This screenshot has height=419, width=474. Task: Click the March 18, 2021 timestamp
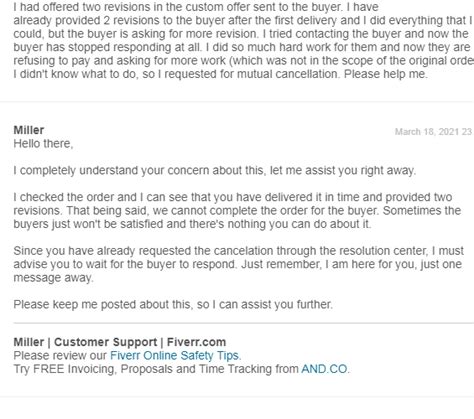(x=433, y=132)
